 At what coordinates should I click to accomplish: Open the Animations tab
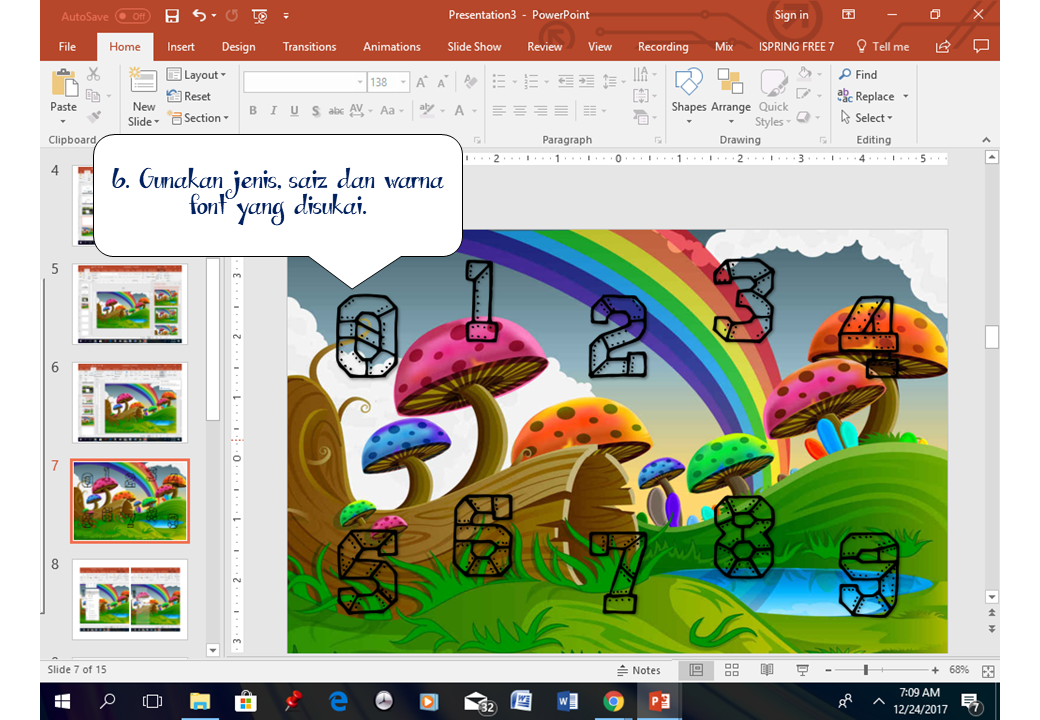tap(391, 46)
